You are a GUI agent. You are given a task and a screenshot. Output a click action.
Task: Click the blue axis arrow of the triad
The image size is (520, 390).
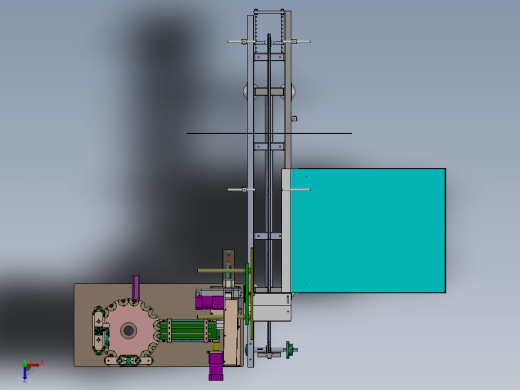(25, 374)
